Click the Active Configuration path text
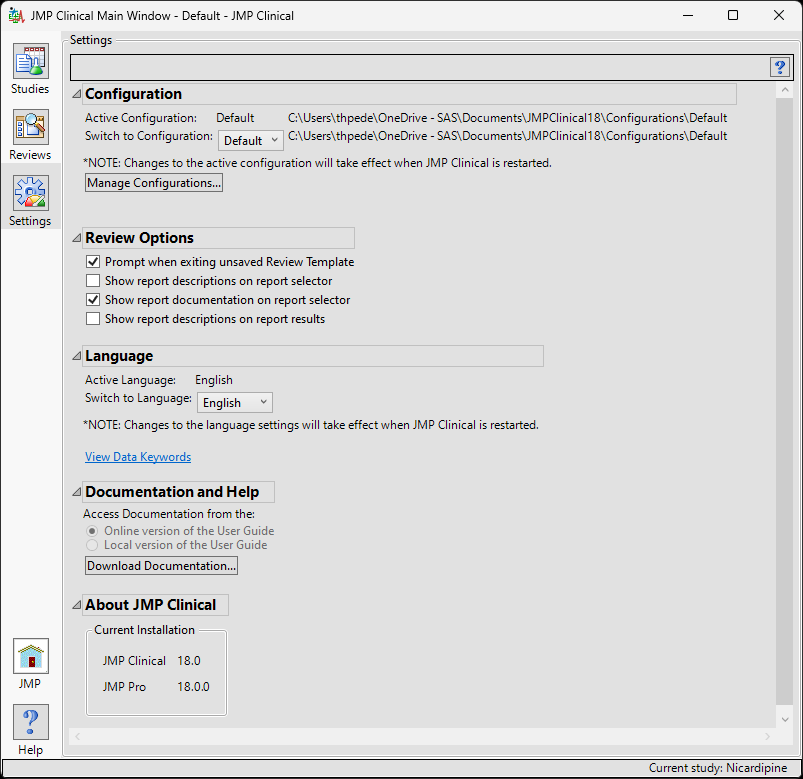This screenshot has height=779, width=803. point(508,118)
